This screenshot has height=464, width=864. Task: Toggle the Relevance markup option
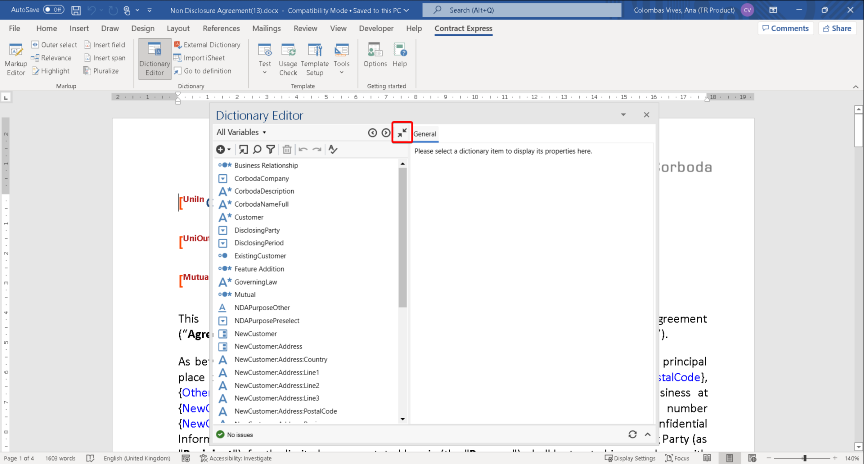tap(51, 58)
